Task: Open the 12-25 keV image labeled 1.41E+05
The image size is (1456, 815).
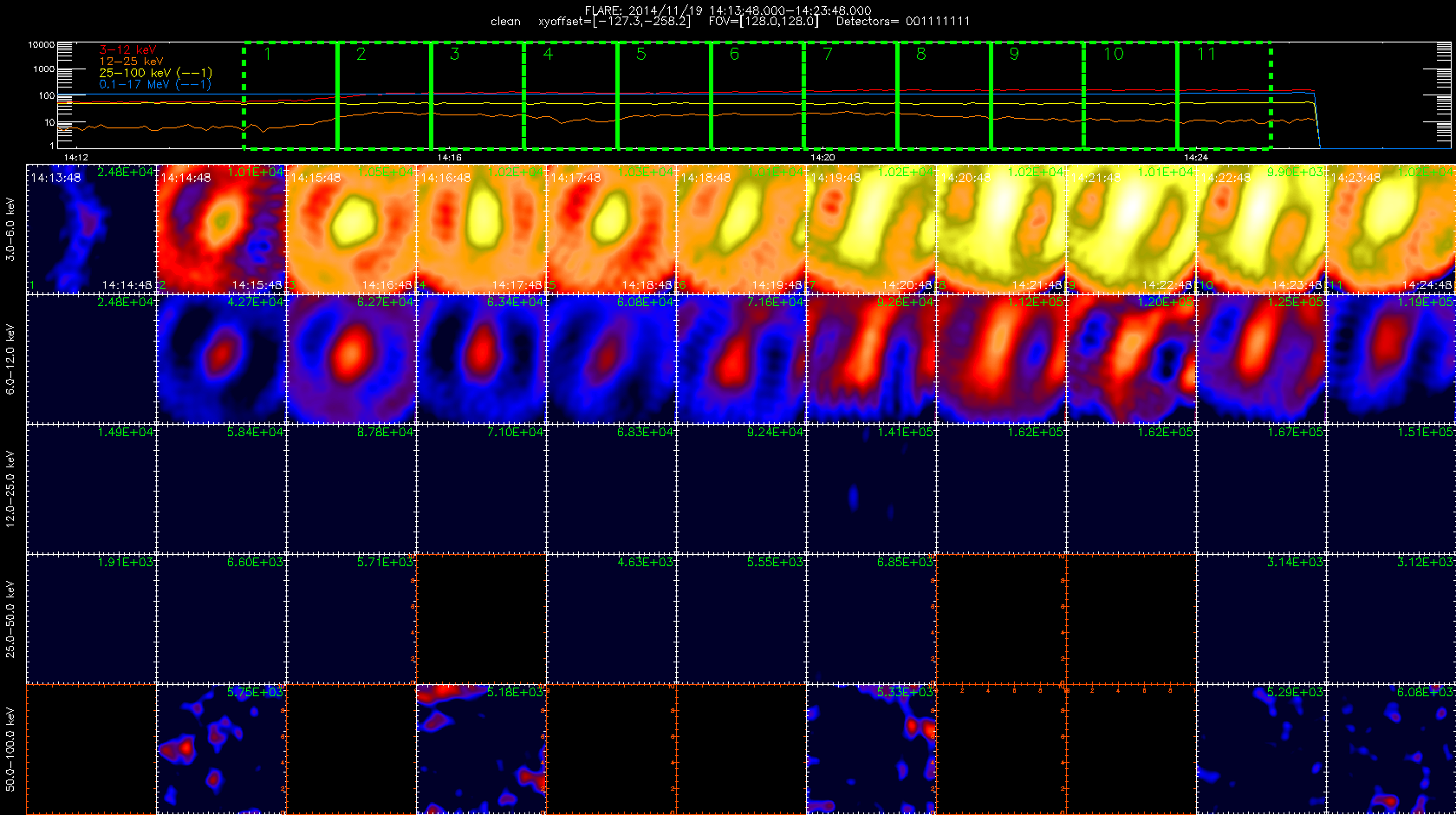Action: [872, 489]
